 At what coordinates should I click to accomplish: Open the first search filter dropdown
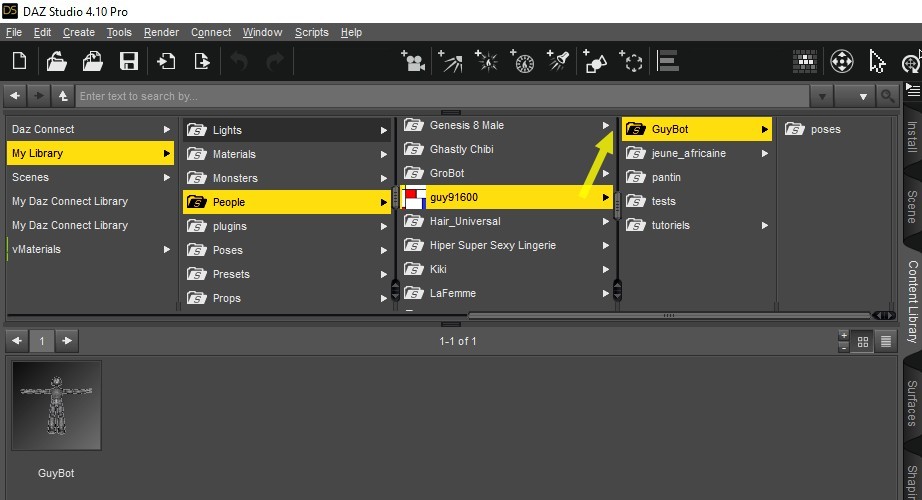[x=822, y=96]
